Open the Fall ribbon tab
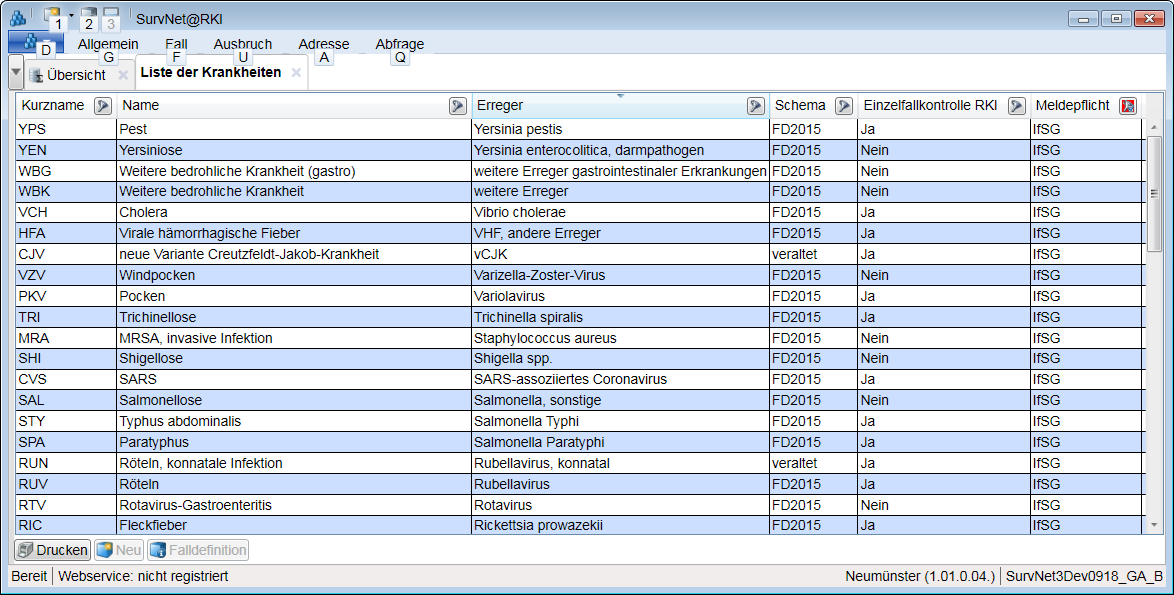Image resolution: width=1174 pixels, height=595 pixels. coord(176,44)
